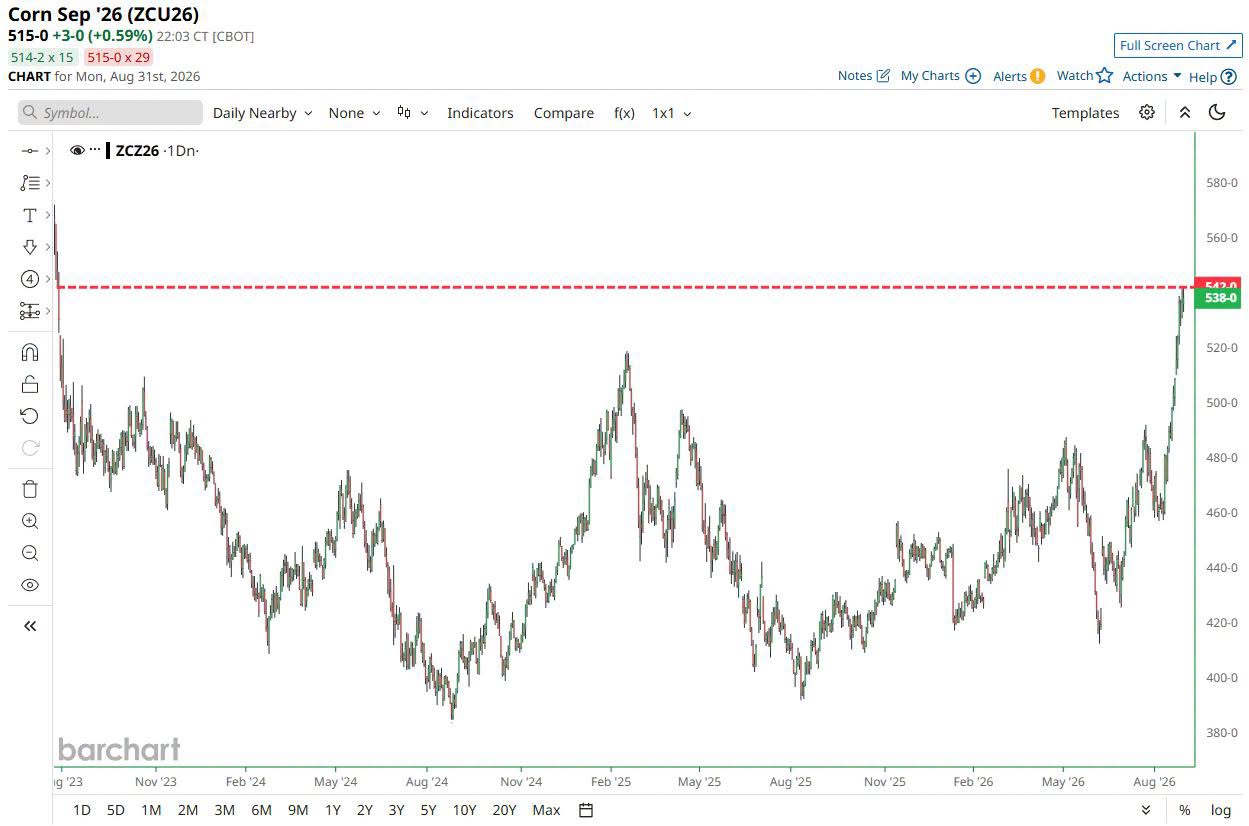Focus the Symbol search field
This screenshot has width=1249, height=826.
[x=110, y=113]
